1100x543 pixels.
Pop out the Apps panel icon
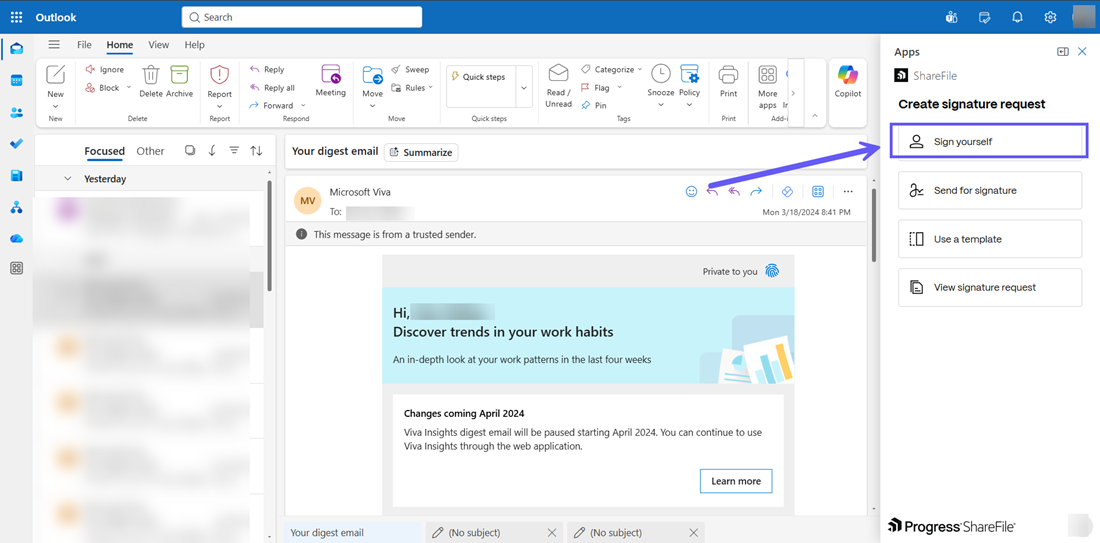[1063, 52]
